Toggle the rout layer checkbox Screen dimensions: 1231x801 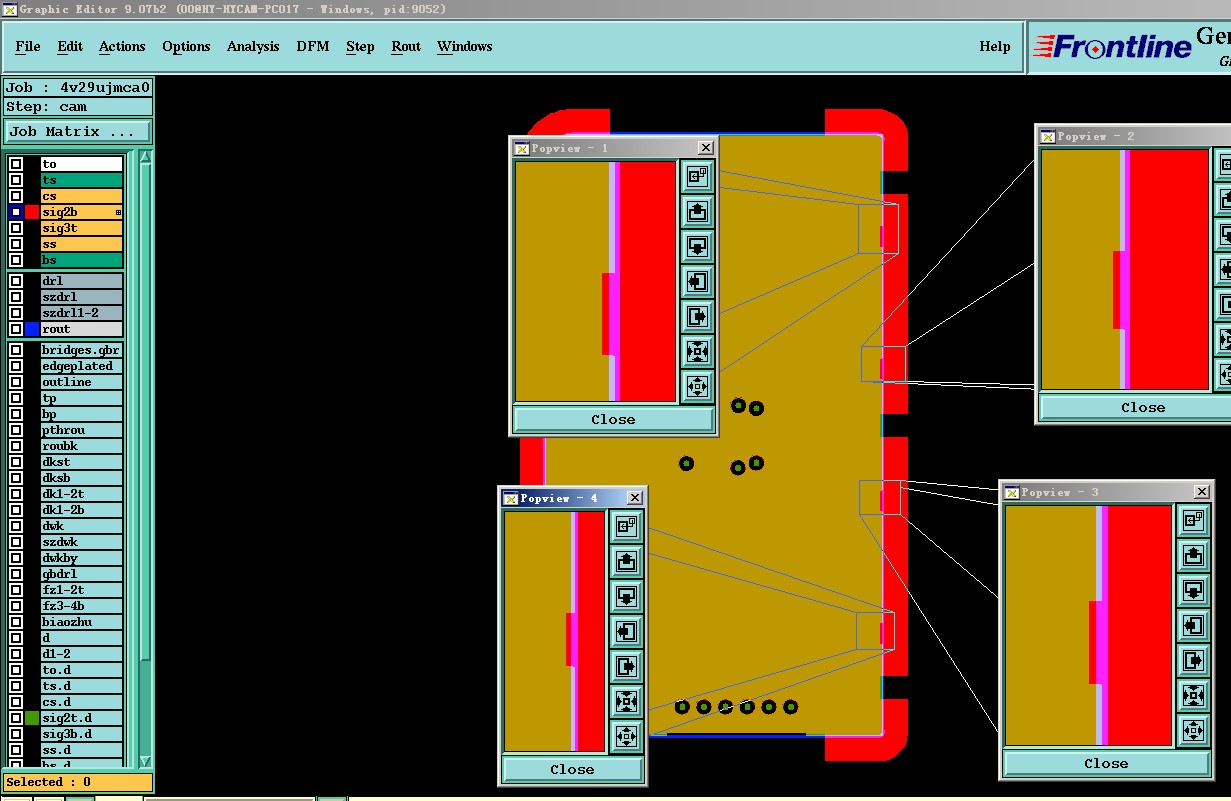pos(16,329)
